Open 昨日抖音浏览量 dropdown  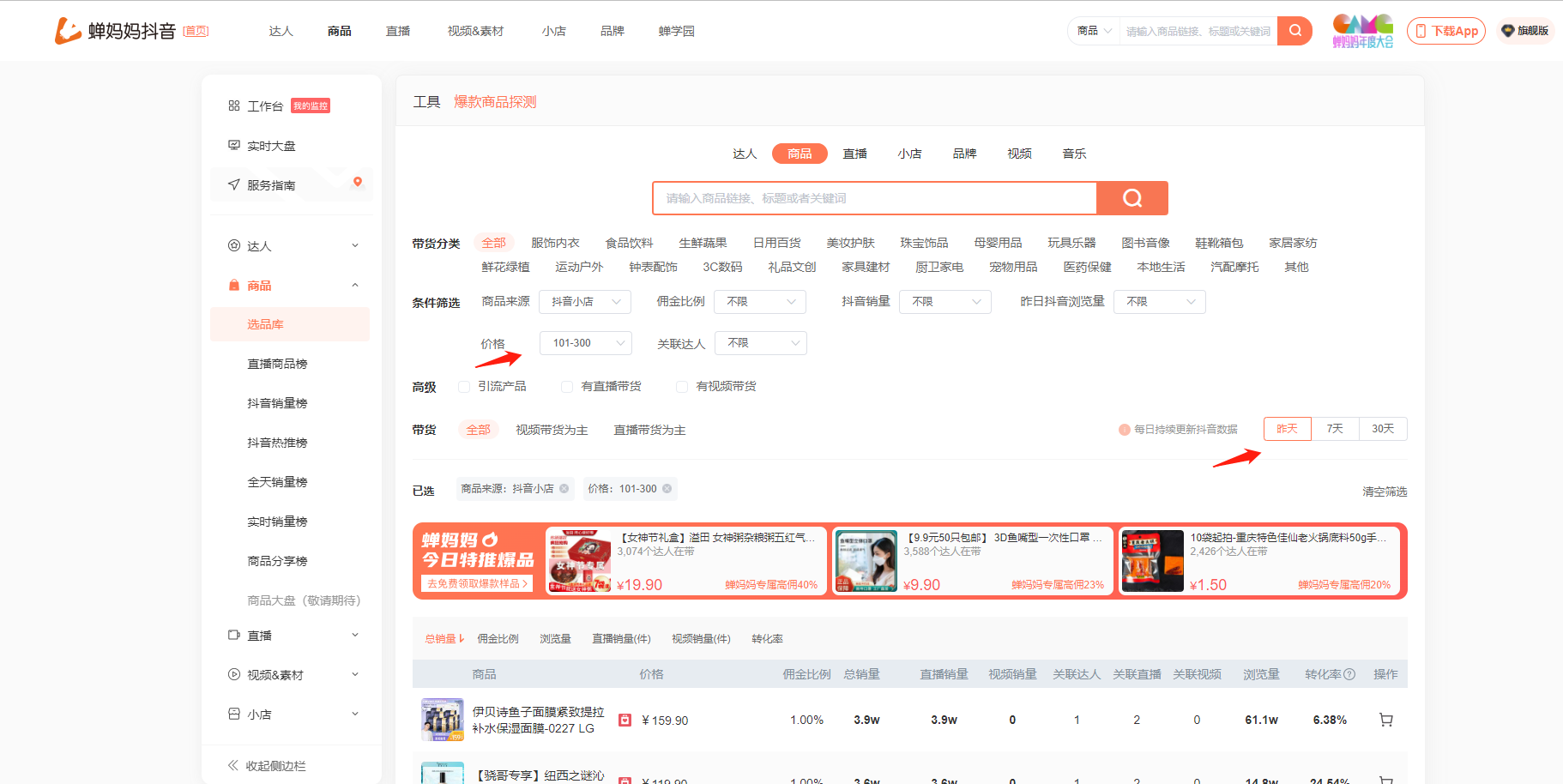pos(1160,302)
